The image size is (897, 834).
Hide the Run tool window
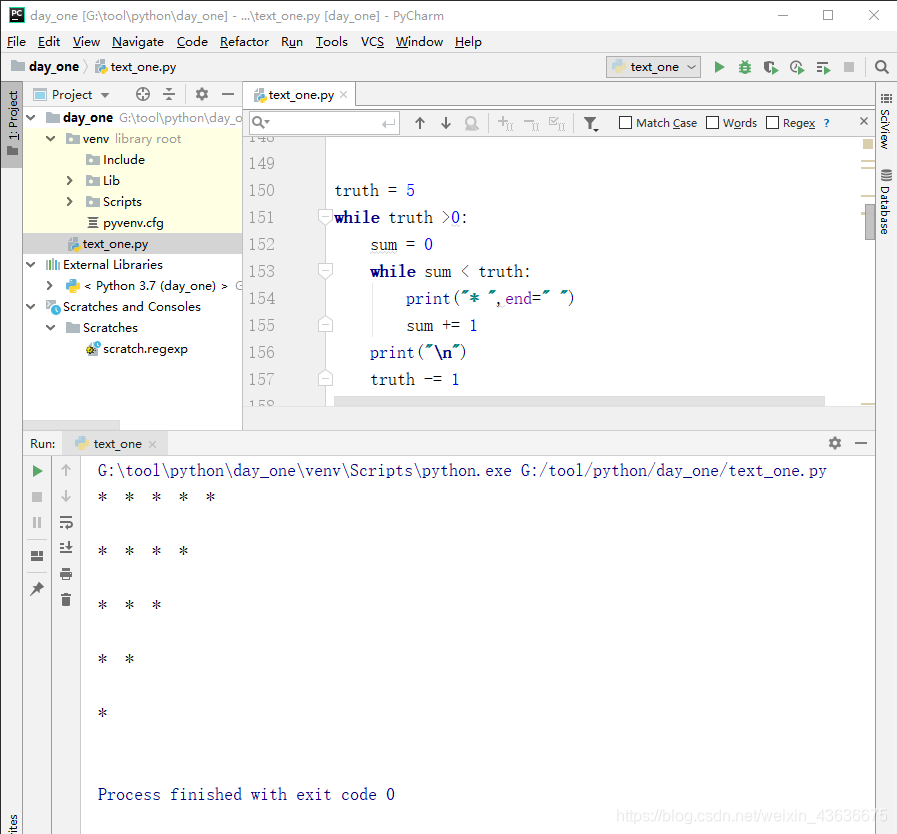tap(861, 443)
